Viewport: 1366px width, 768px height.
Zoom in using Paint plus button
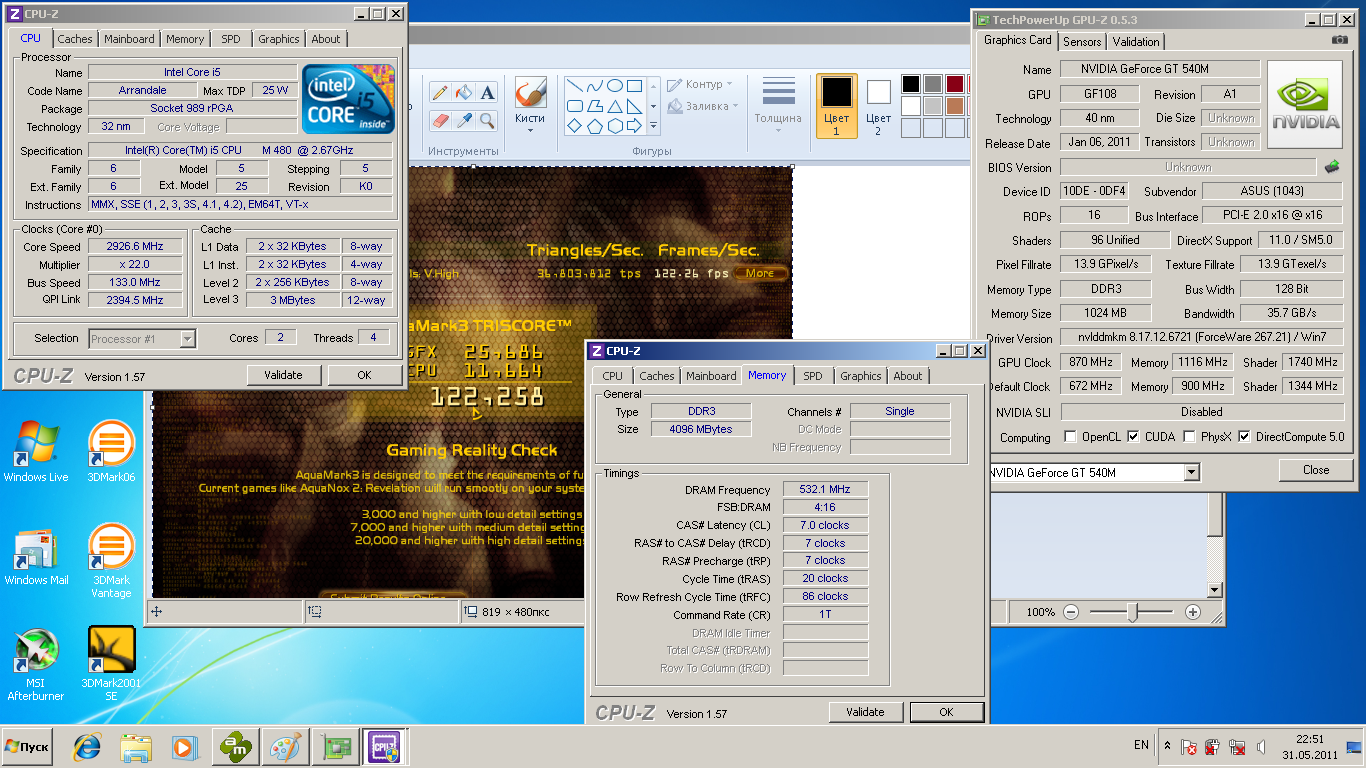tap(1193, 612)
